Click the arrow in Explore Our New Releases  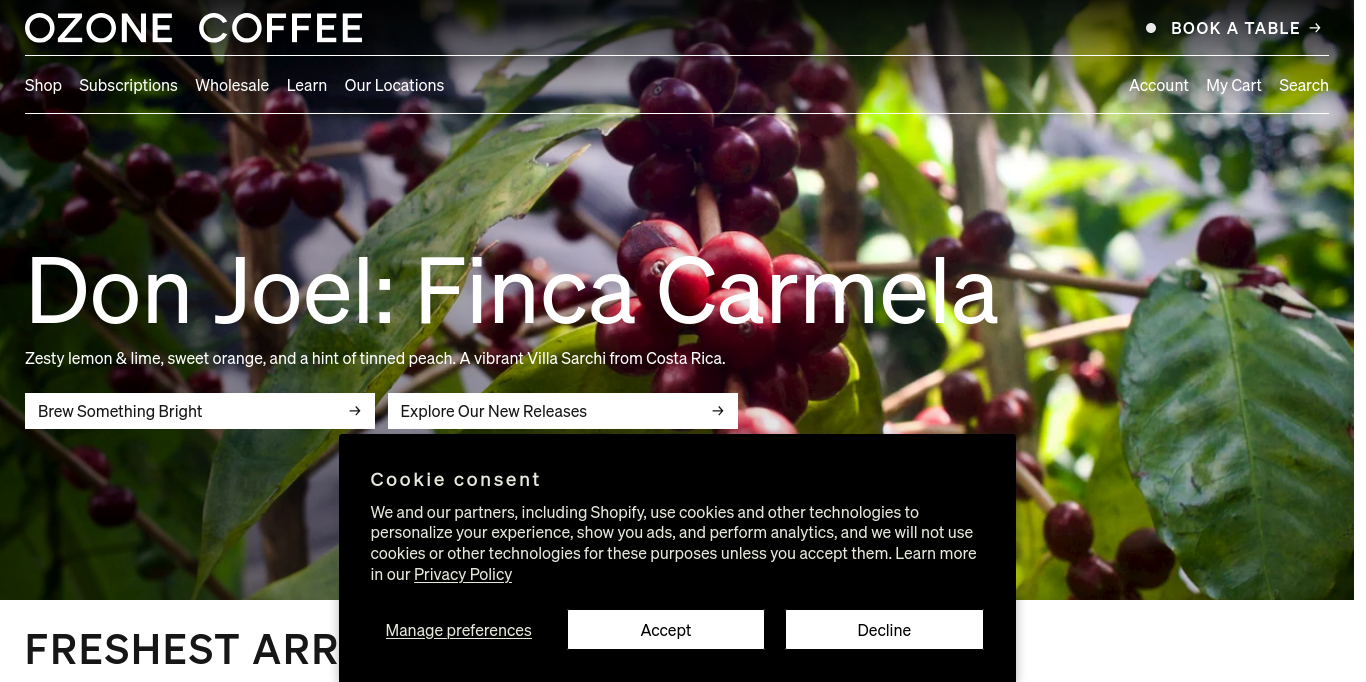tap(718, 411)
